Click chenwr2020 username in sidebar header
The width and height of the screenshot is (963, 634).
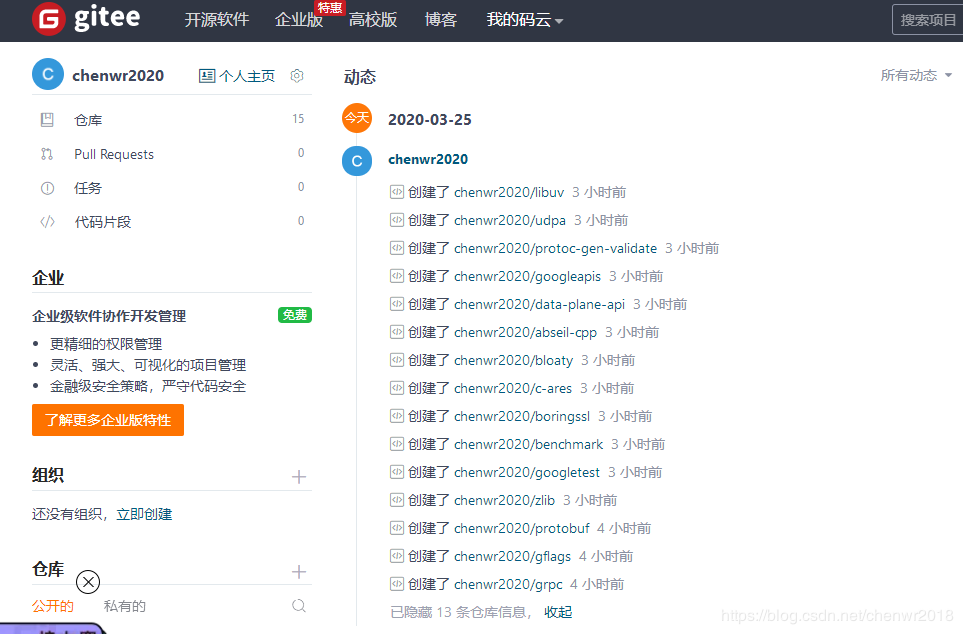tap(118, 76)
